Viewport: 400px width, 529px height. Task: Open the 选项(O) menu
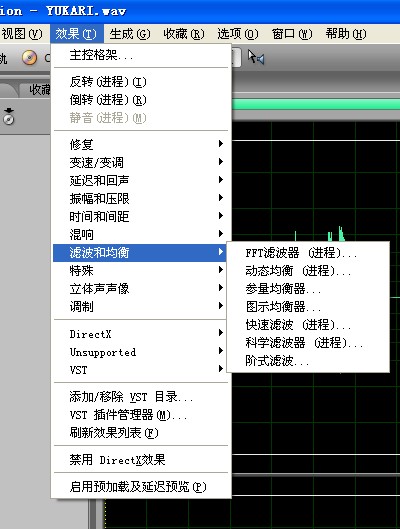[238, 34]
